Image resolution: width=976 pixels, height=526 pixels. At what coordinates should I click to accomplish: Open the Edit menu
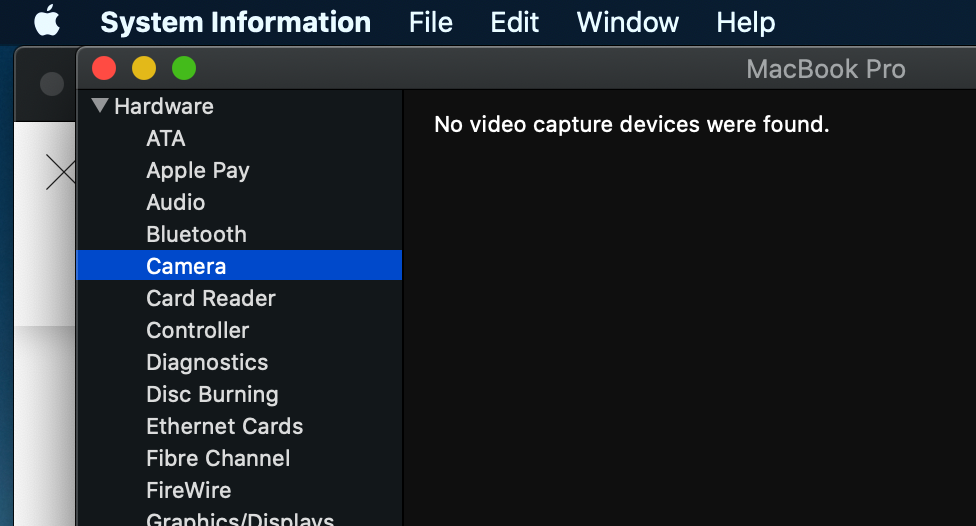(515, 22)
